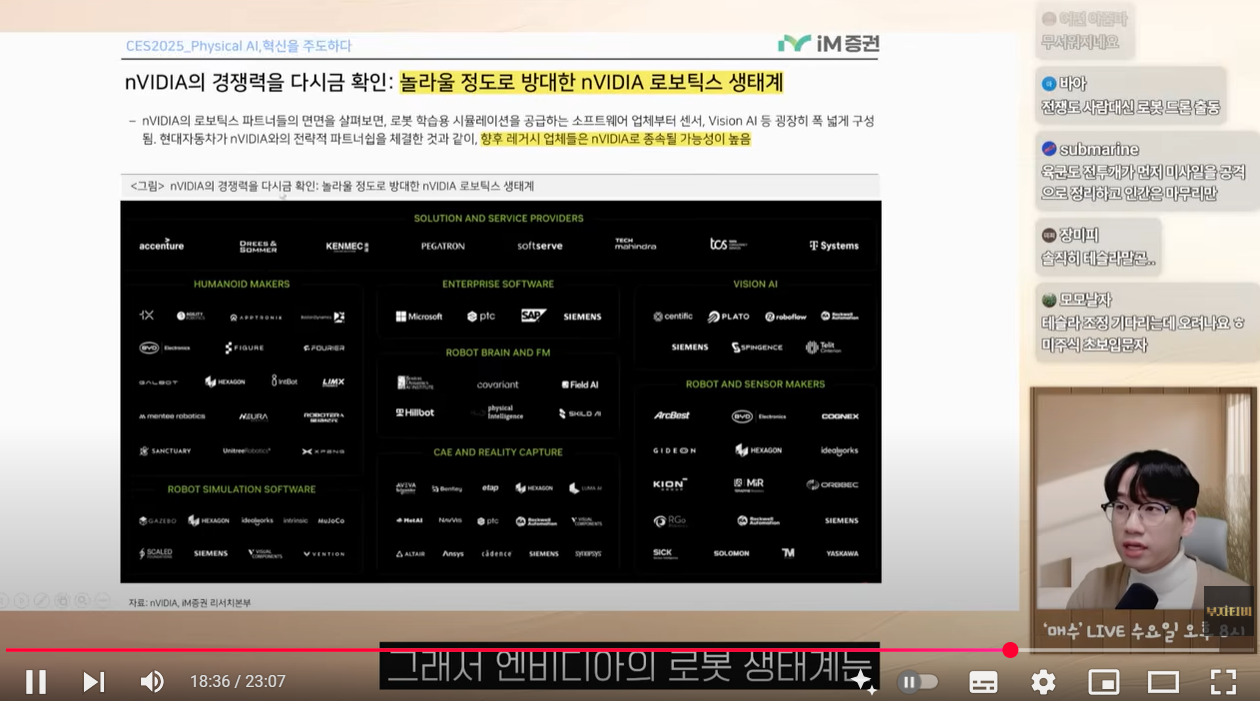The height and width of the screenshot is (701, 1260).
Task: Click the Microsoft logo
Action: click(x=419, y=316)
